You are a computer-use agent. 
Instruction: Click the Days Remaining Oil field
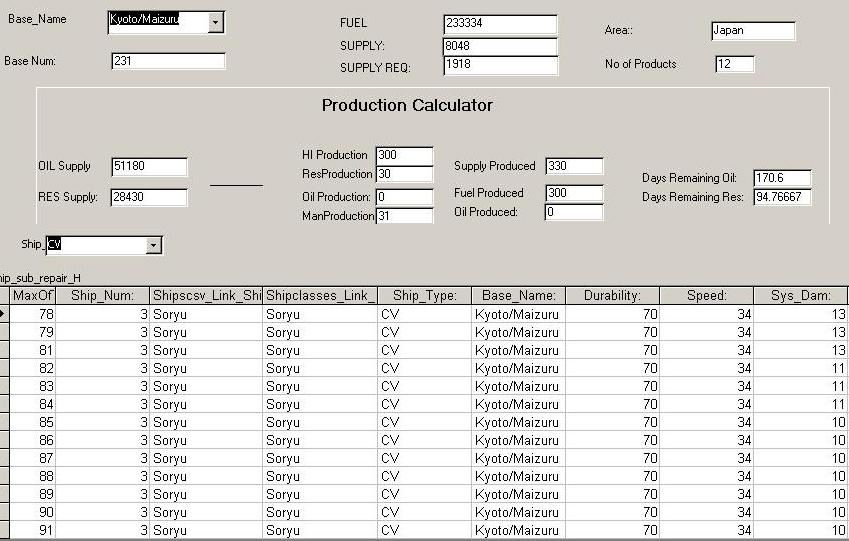click(782, 178)
